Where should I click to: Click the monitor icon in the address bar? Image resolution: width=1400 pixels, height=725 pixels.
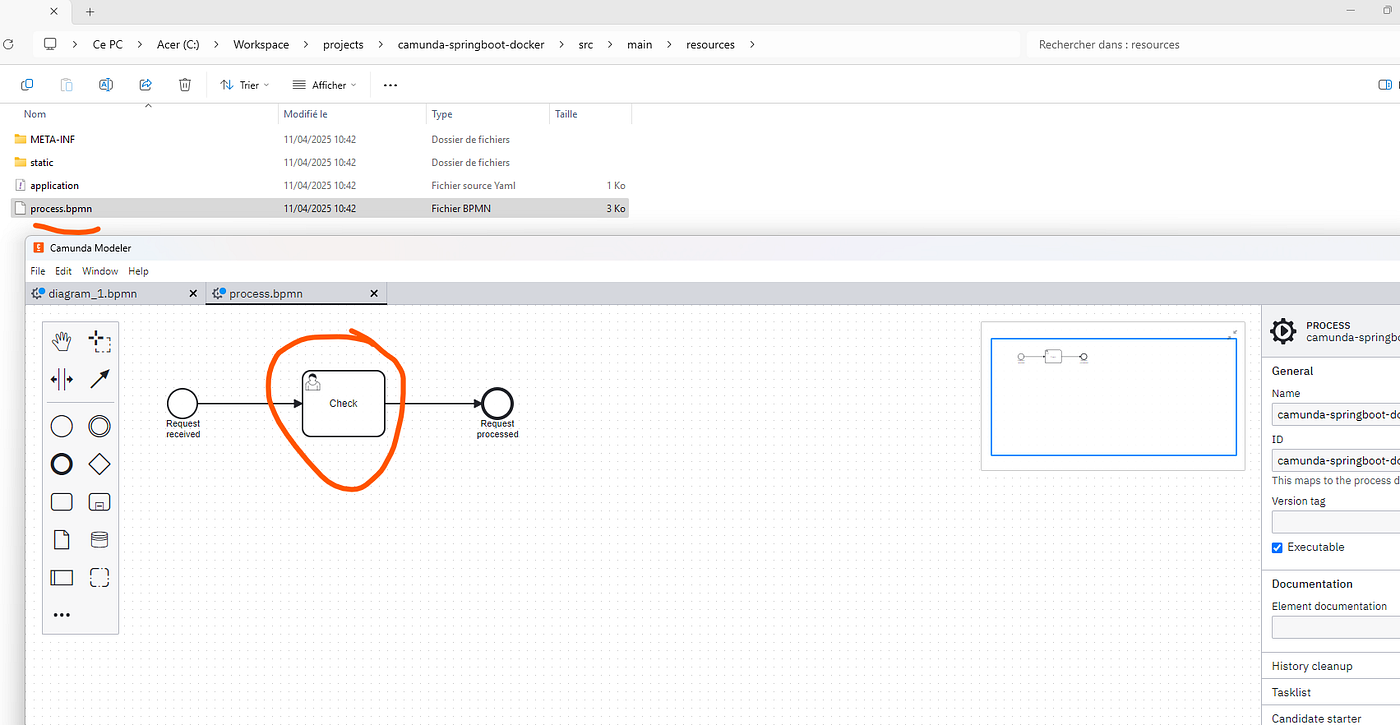pos(50,44)
